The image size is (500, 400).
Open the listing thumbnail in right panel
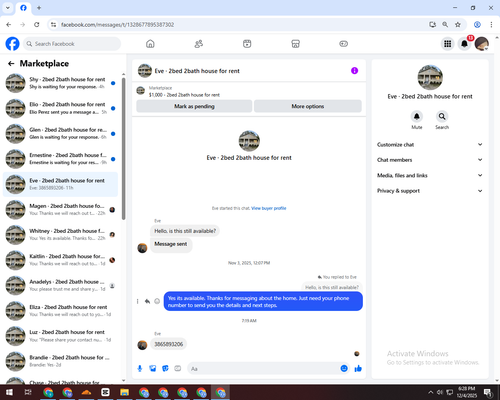(x=430, y=77)
